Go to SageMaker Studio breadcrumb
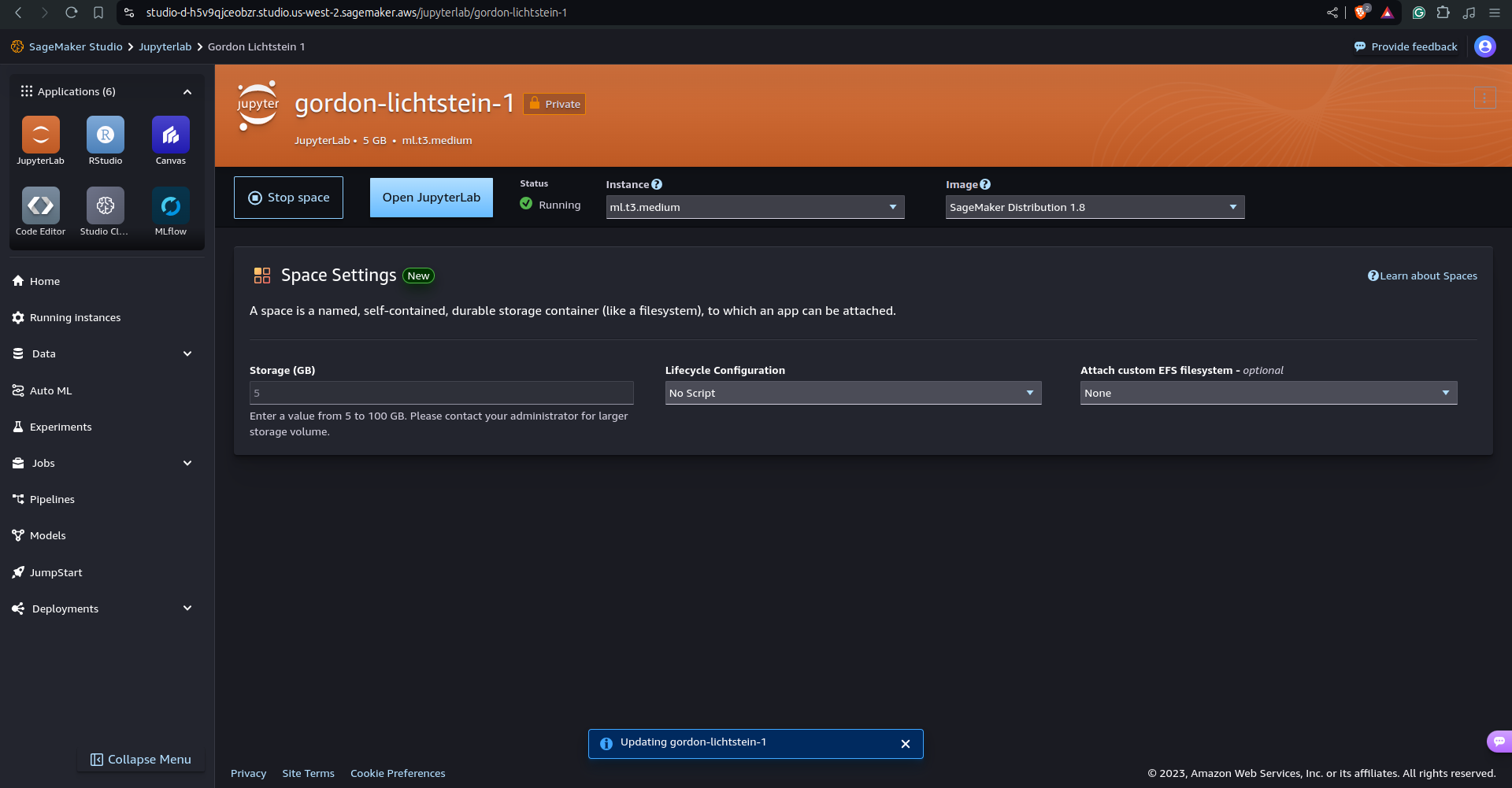This screenshot has width=1512, height=788. pos(76,46)
